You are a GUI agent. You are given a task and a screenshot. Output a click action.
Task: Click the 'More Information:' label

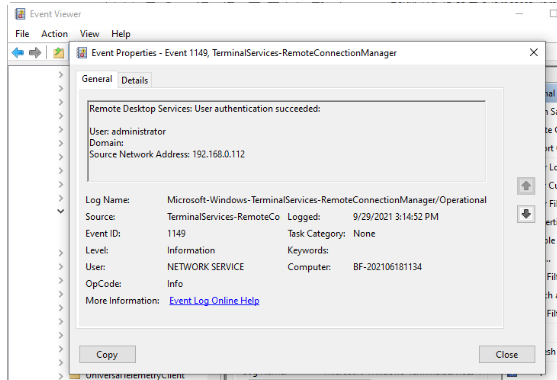tap(123, 301)
